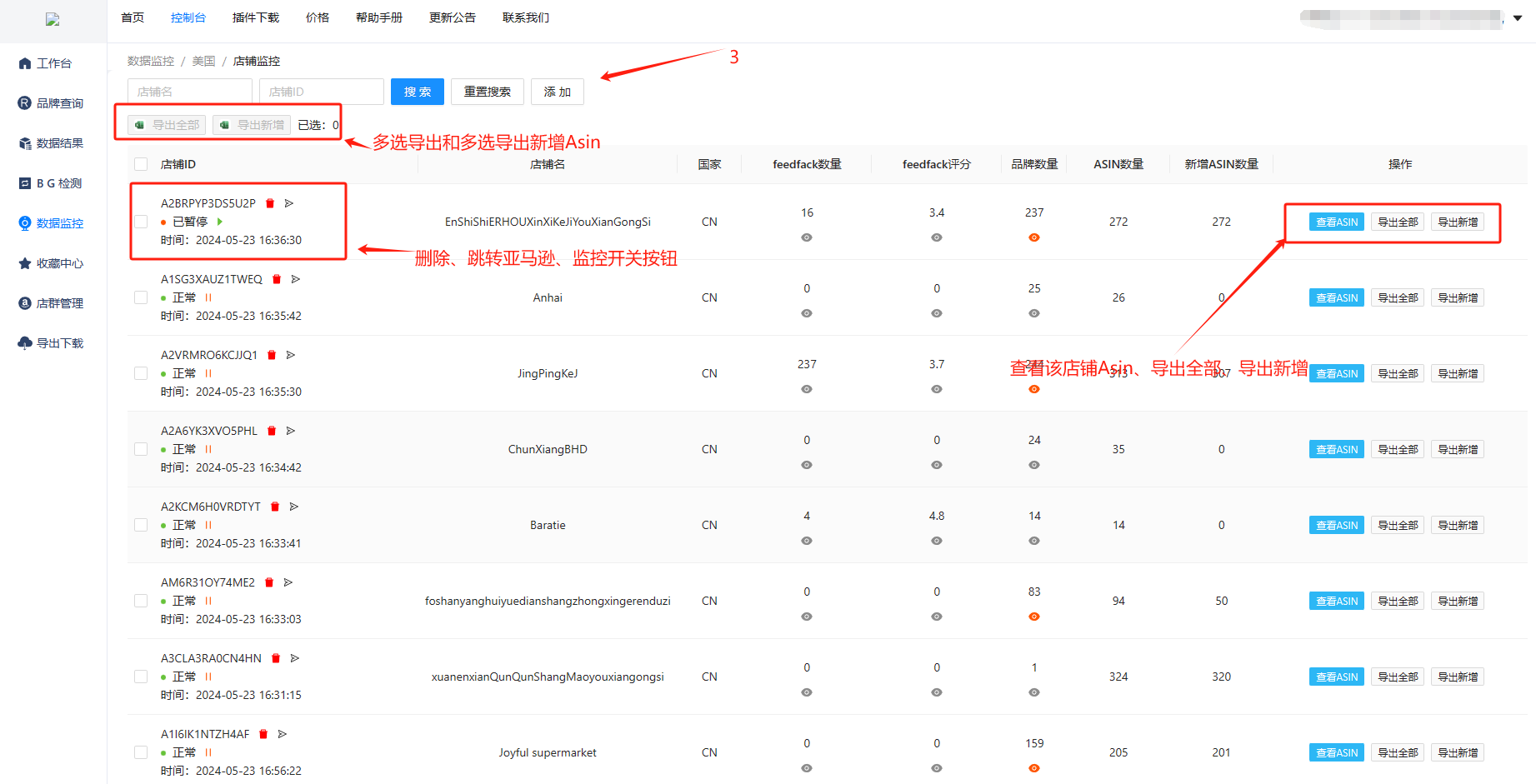The height and width of the screenshot is (784, 1536).
Task: Click the trash icon next to A2KCM6H0VRDTYT
Action: coord(275,507)
